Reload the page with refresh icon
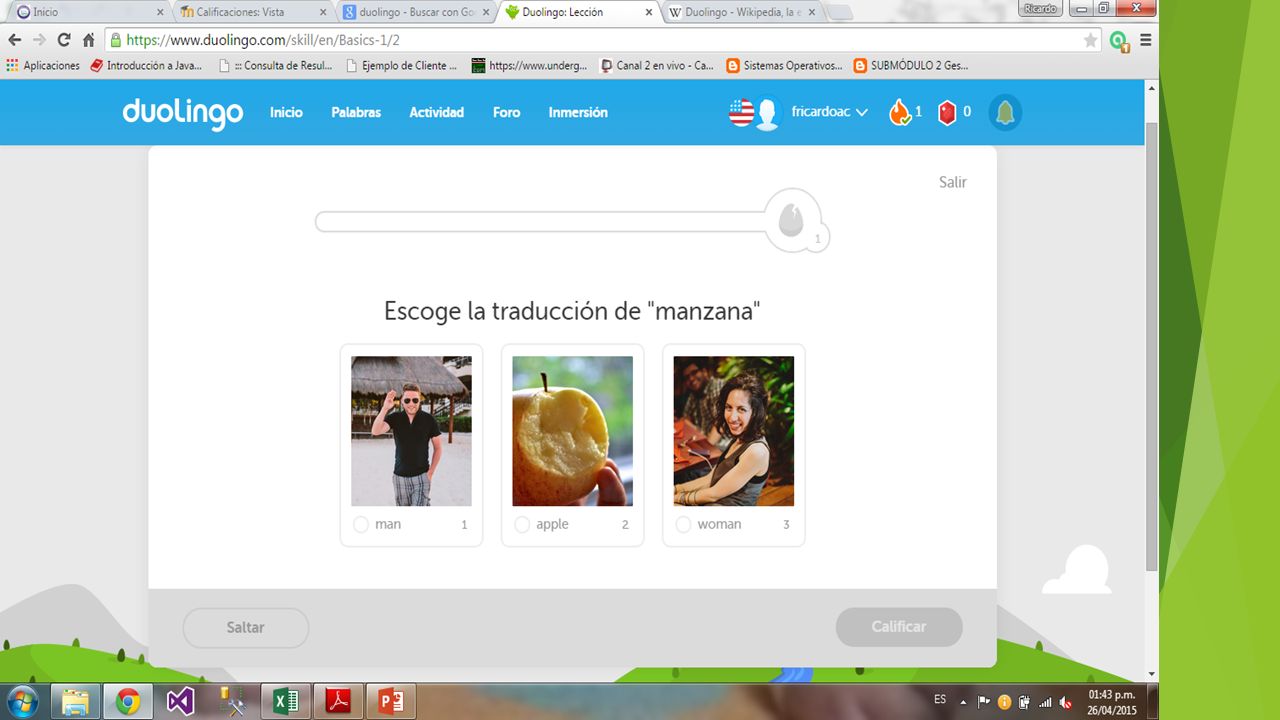The image size is (1280, 720). point(64,40)
